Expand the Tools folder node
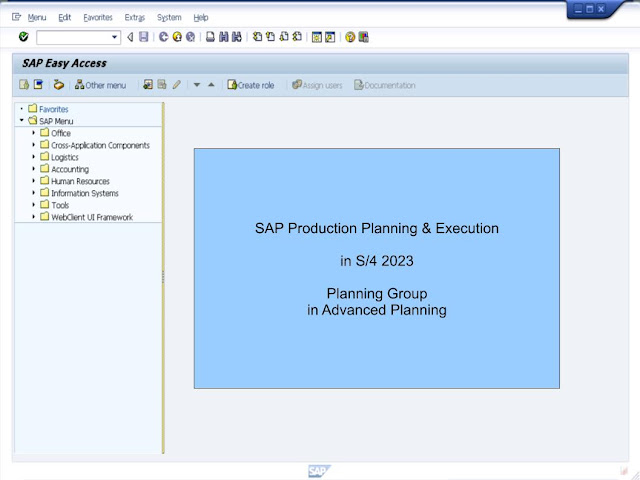 point(33,204)
